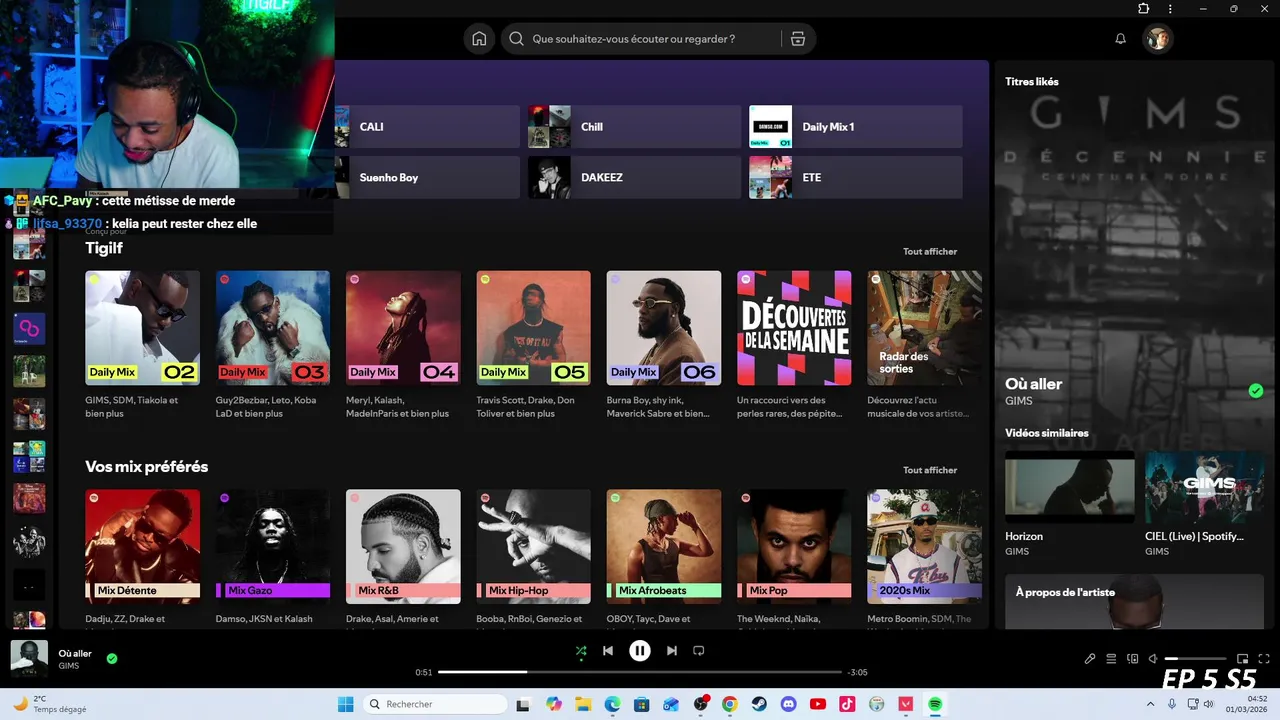The image size is (1280, 720).
Task: Click the taskbar Rechercher search box
Action: pyautogui.click(x=435, y=704)
